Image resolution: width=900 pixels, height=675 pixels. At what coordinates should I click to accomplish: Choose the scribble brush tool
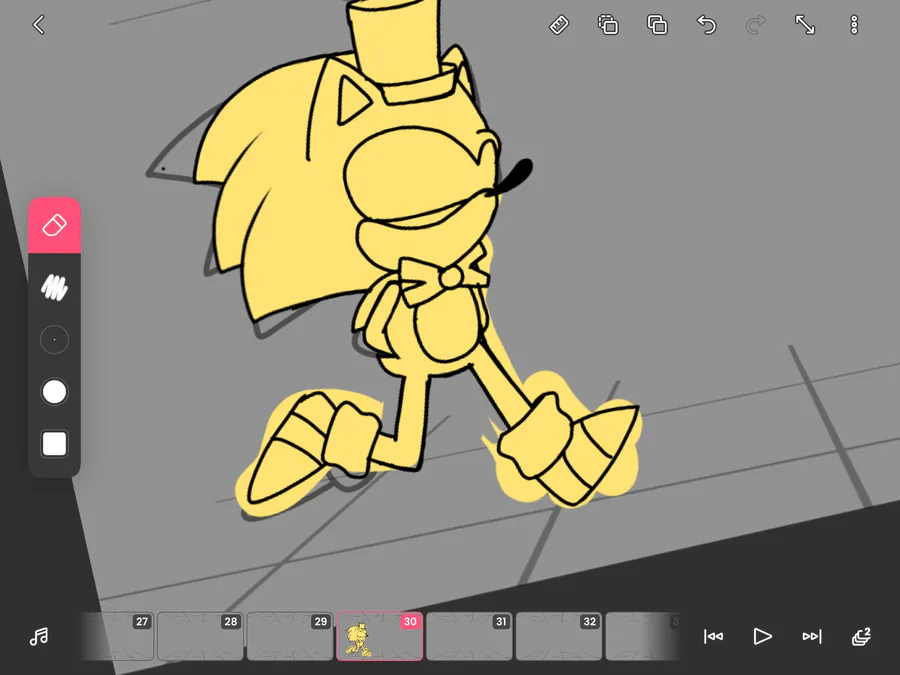[x=55, y=287]
